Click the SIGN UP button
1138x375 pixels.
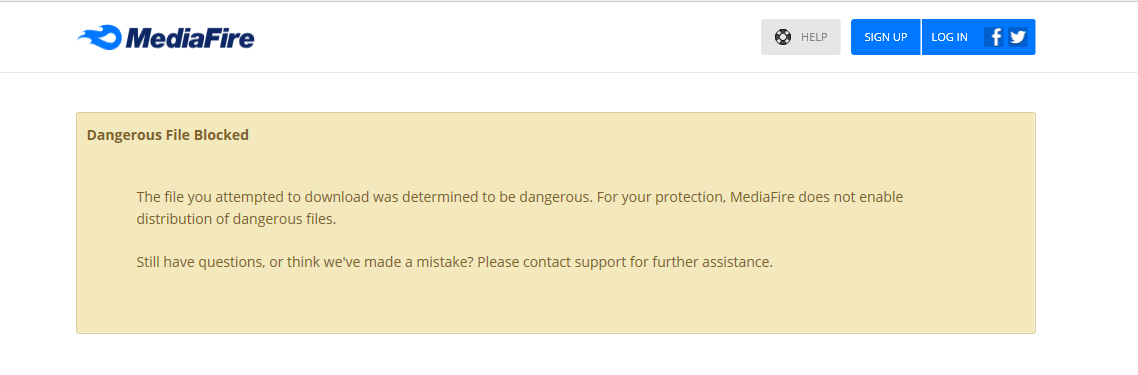pos(885,37)
